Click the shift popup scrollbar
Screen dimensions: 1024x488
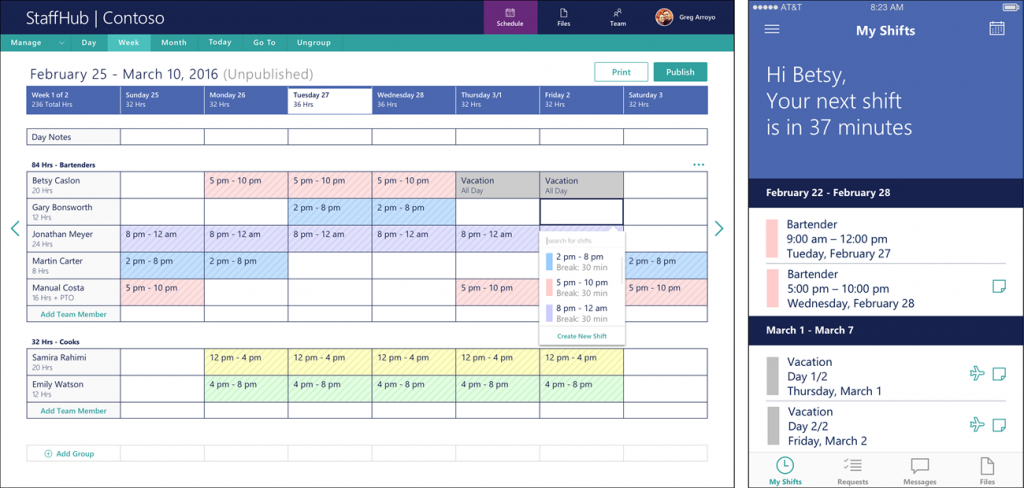point(622,269)
